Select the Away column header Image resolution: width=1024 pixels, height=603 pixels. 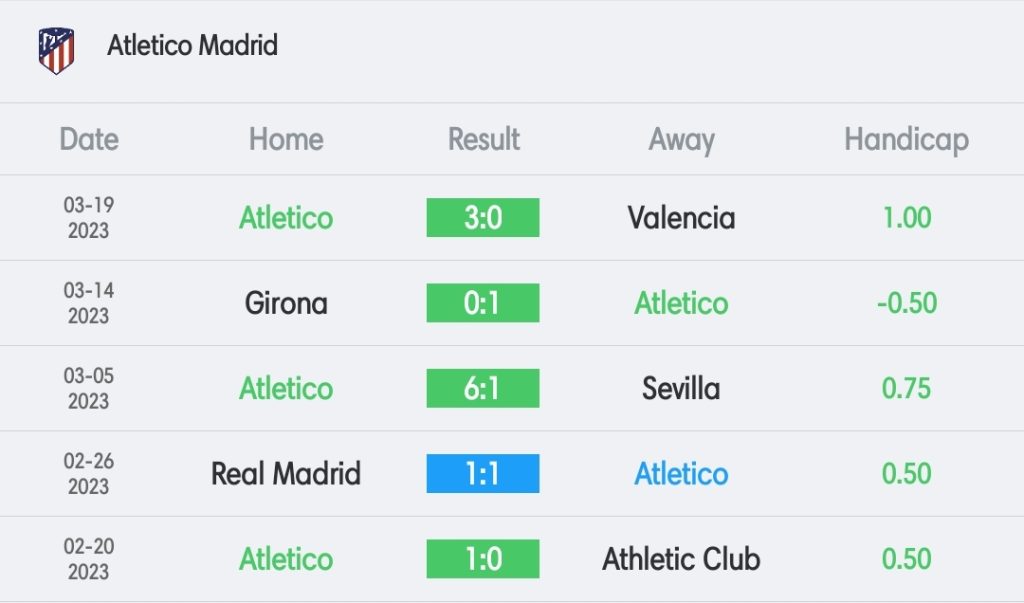pos(681,140)
